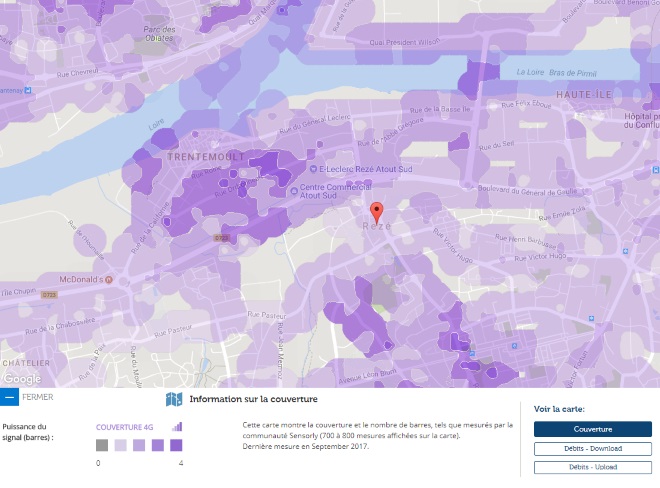
Task: Click the darkest purple legend swatch
Action: point(176,445)
